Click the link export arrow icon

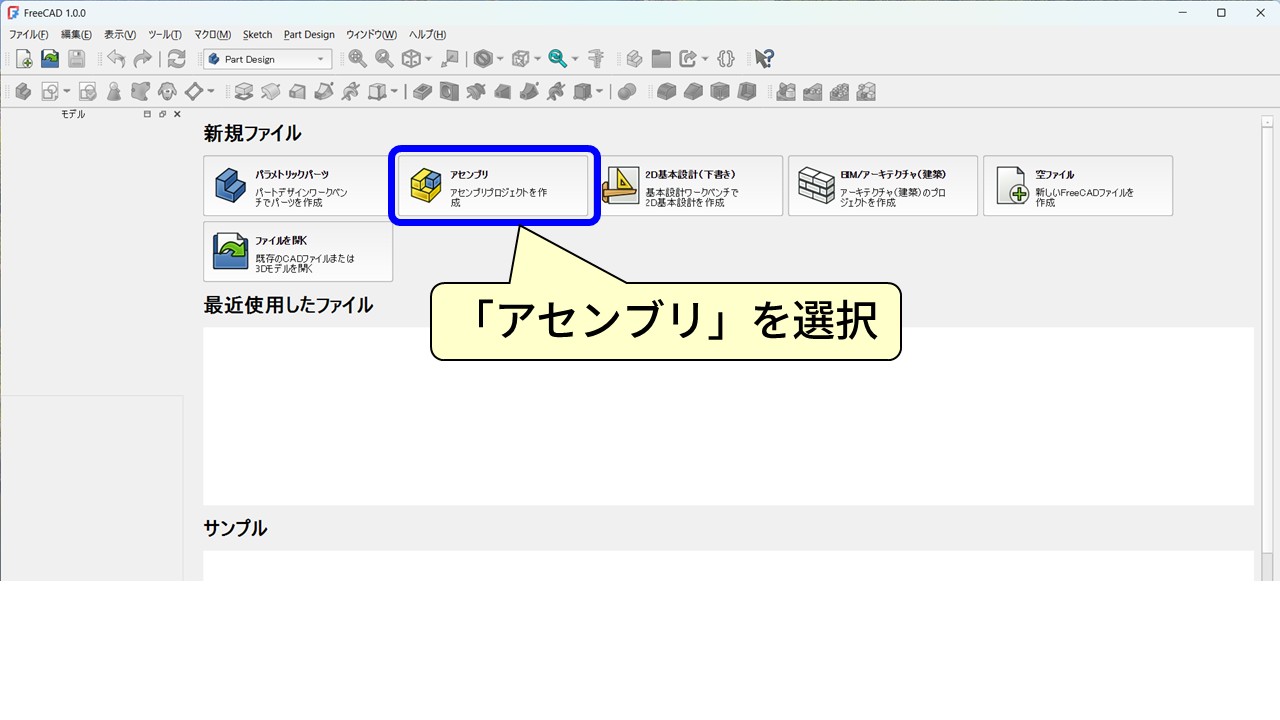point(688,59)
